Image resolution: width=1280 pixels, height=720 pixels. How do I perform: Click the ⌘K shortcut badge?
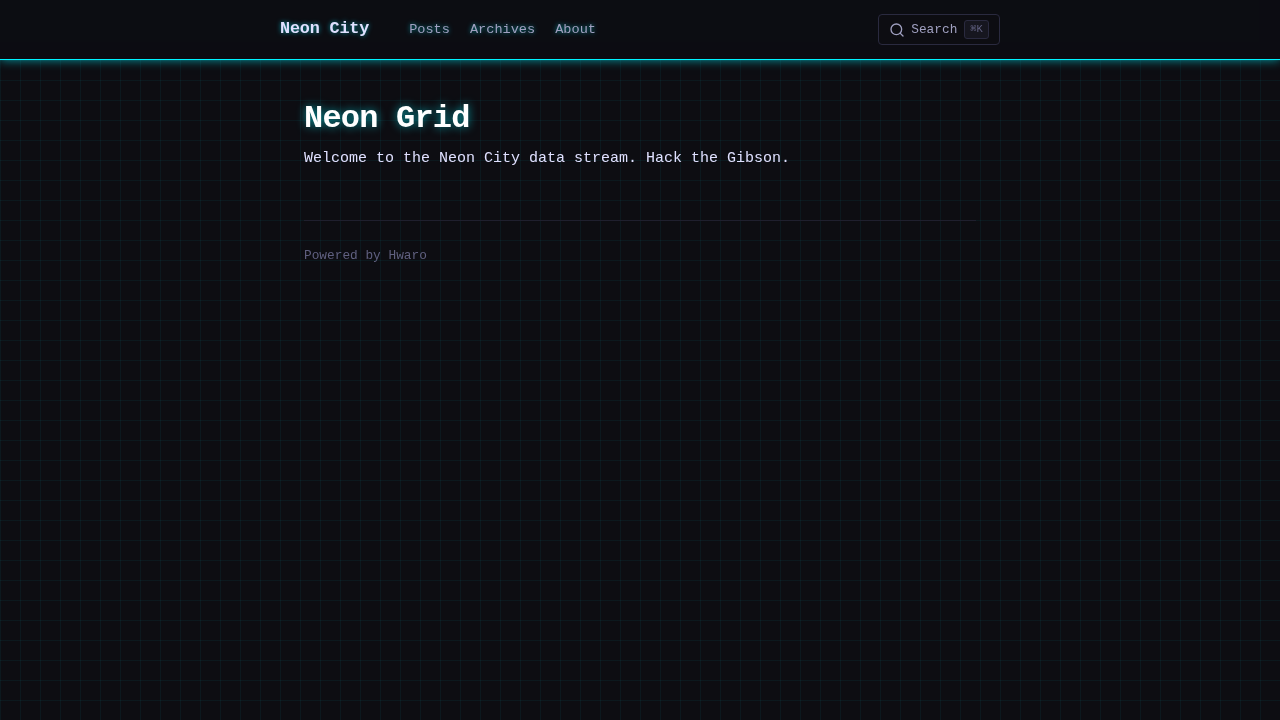pyautogui.click(x=976, y=29)
